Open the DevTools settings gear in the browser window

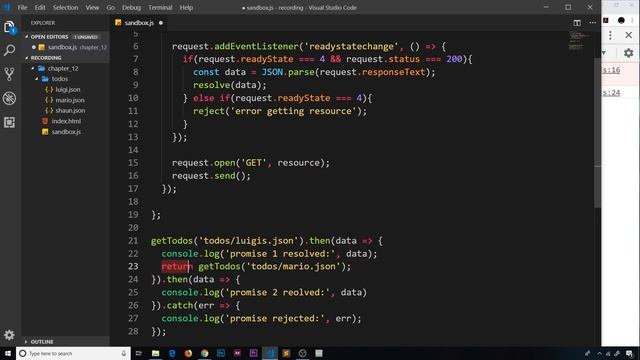(628, 53)
